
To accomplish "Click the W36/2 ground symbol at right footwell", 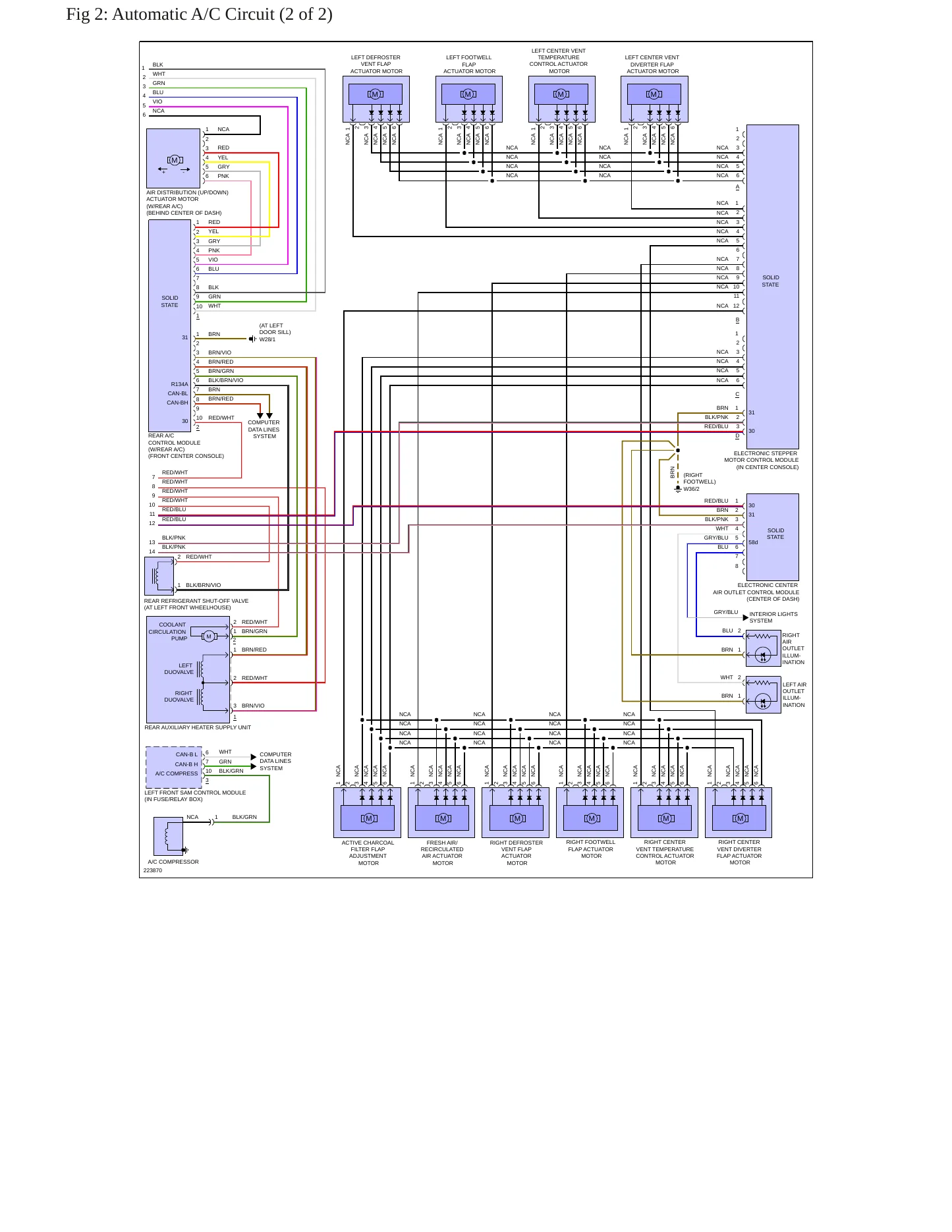I will click(x=677, y=490).
